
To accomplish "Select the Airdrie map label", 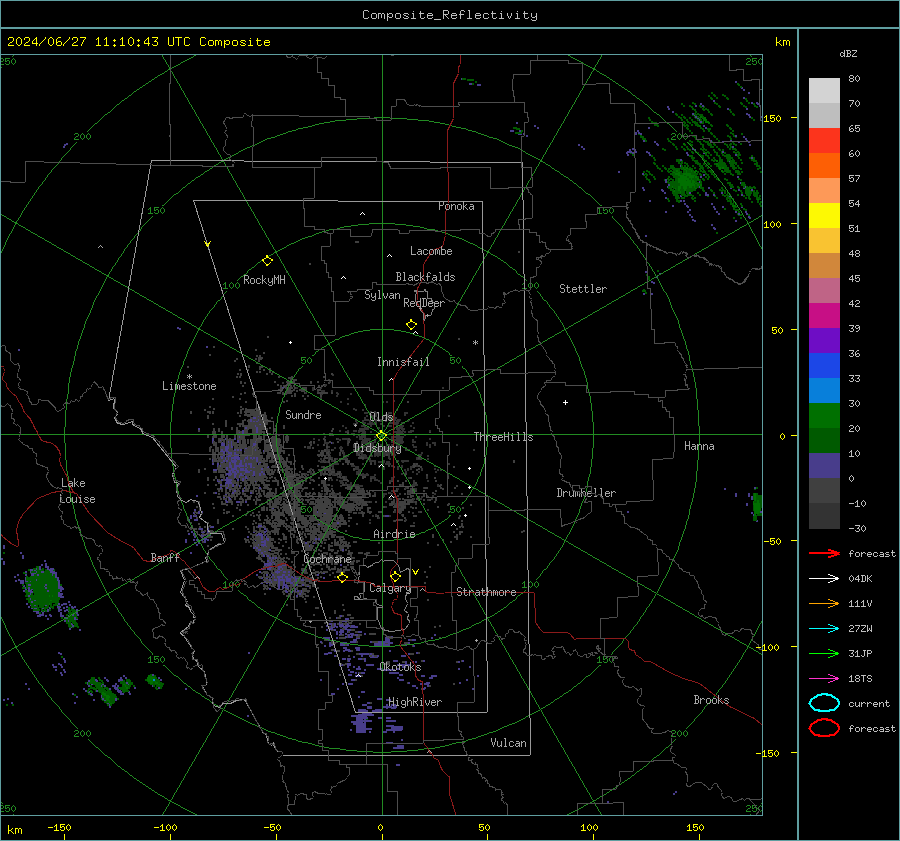I will click(x=394, y=534).
